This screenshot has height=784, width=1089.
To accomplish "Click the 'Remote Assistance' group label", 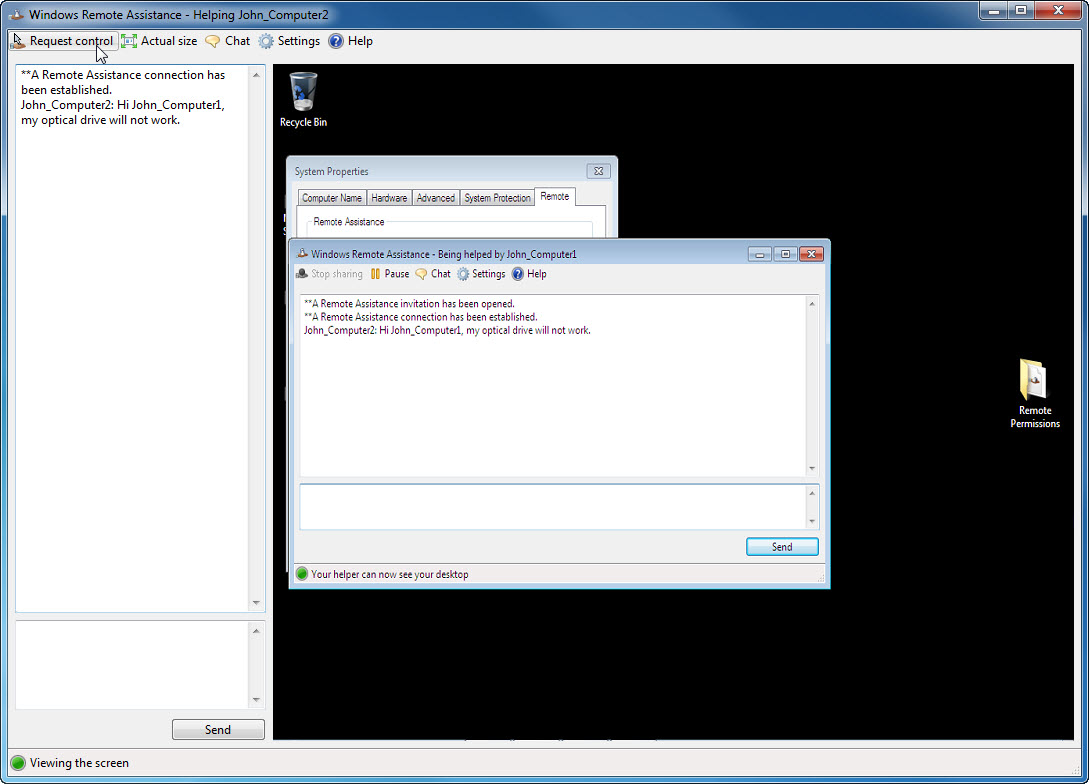I will (x=349, y=222).
